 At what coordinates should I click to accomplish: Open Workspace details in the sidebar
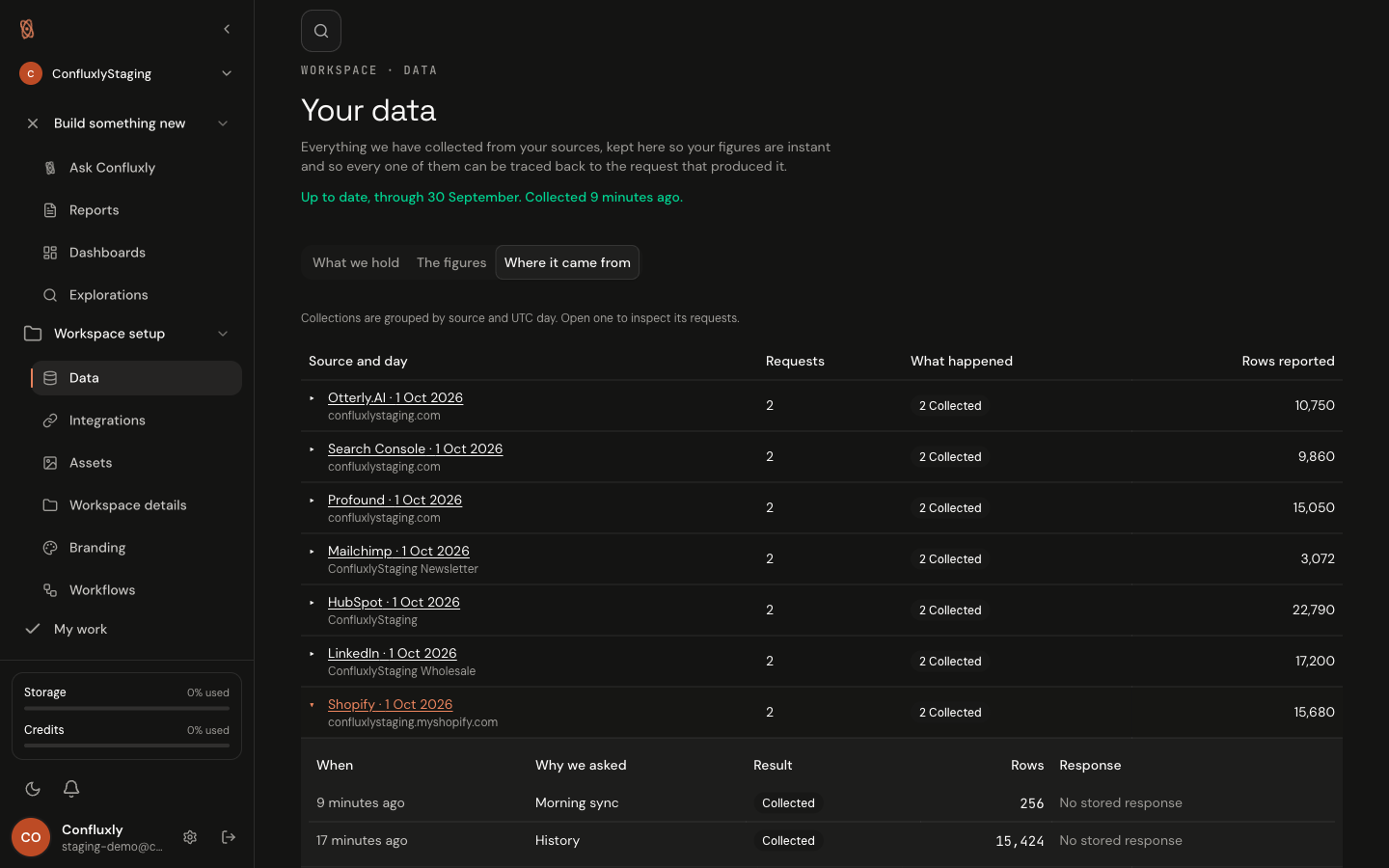click(136, 505)
